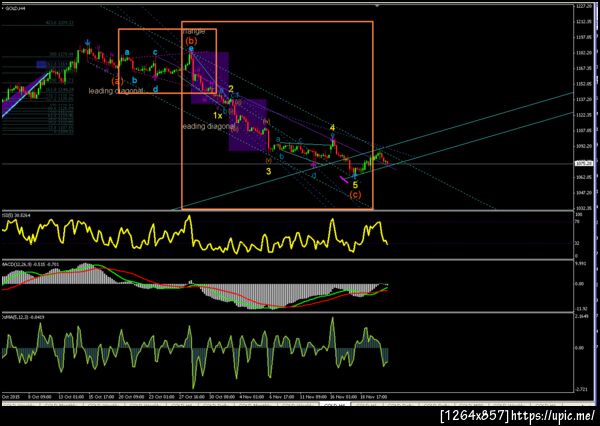Select the active GOLD,H4 chart tab

click(334, 404)
